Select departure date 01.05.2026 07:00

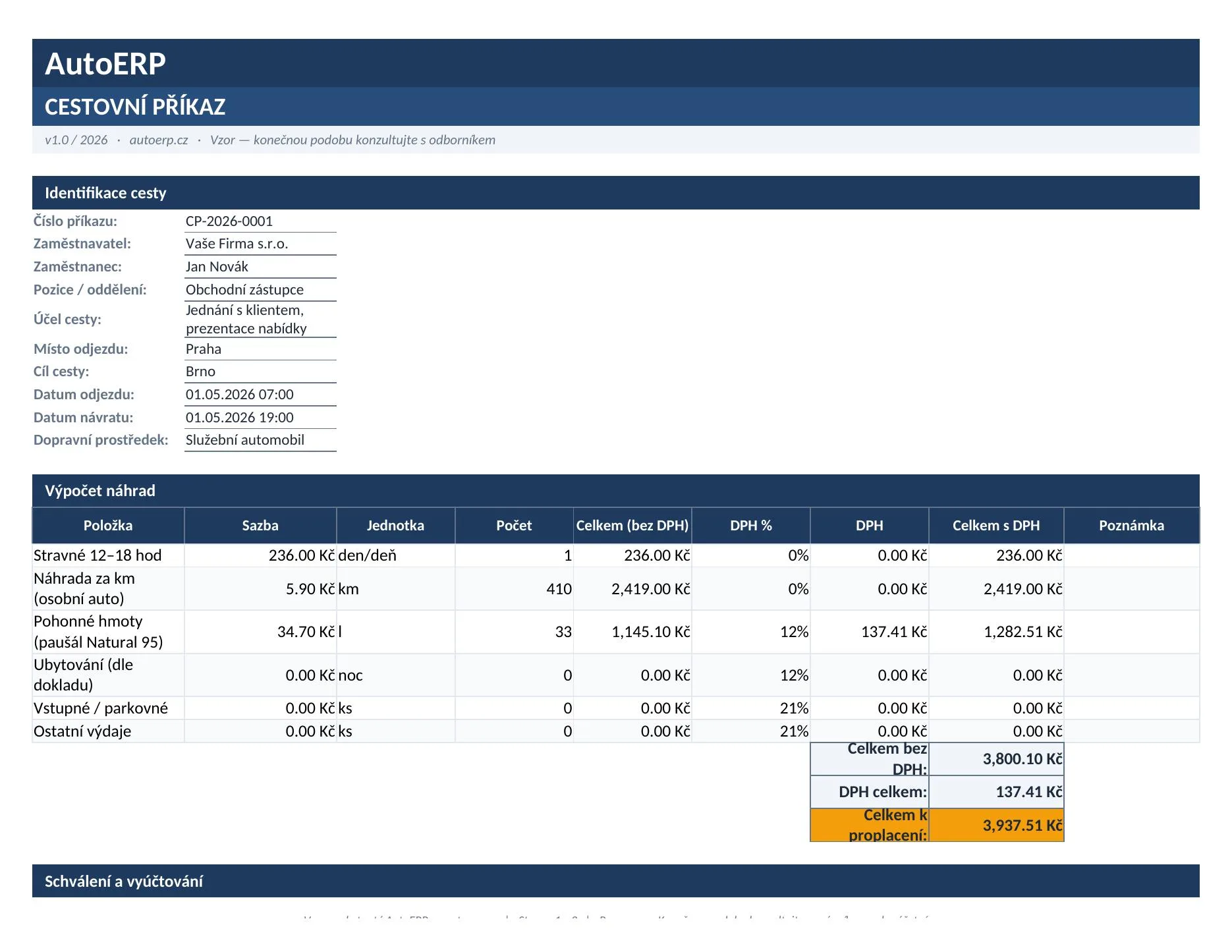(260, 395)
